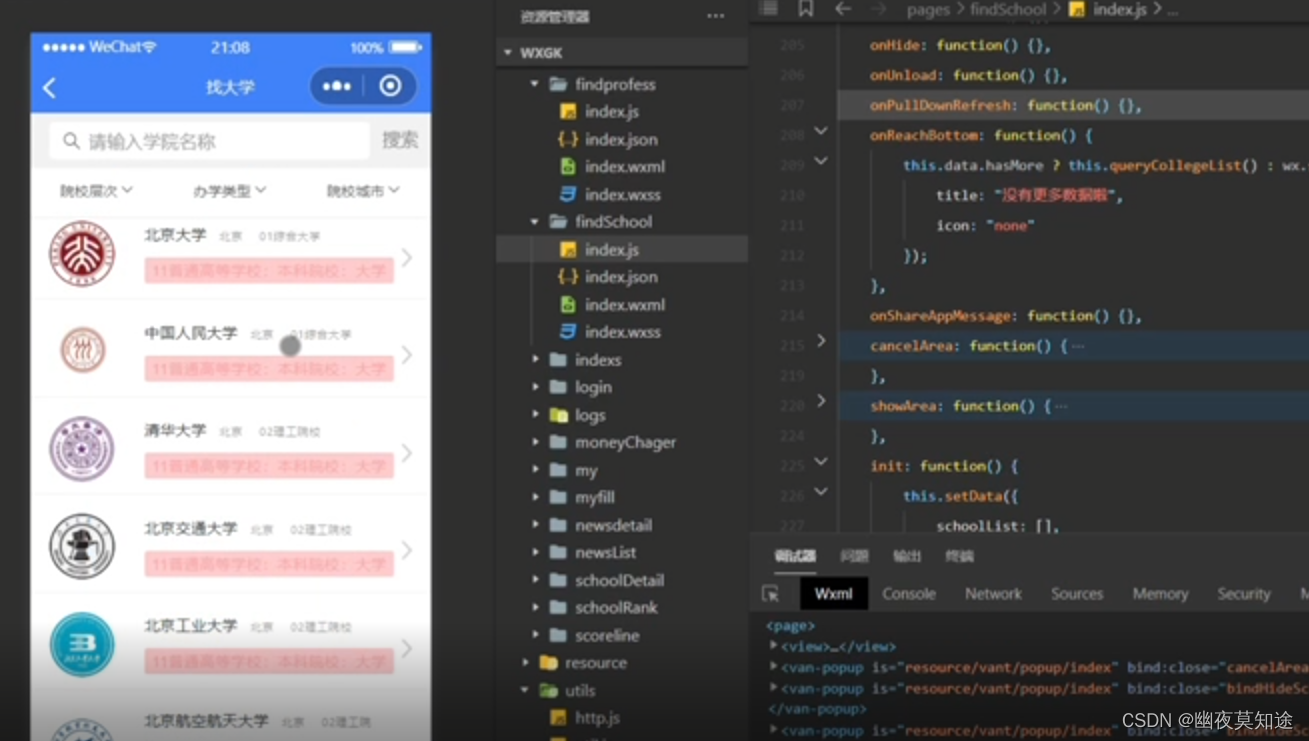The width and height of the screenshot is (1309, 741).
Task: Open the 办学类型 filter dropdown
Action: pos(229,190)
